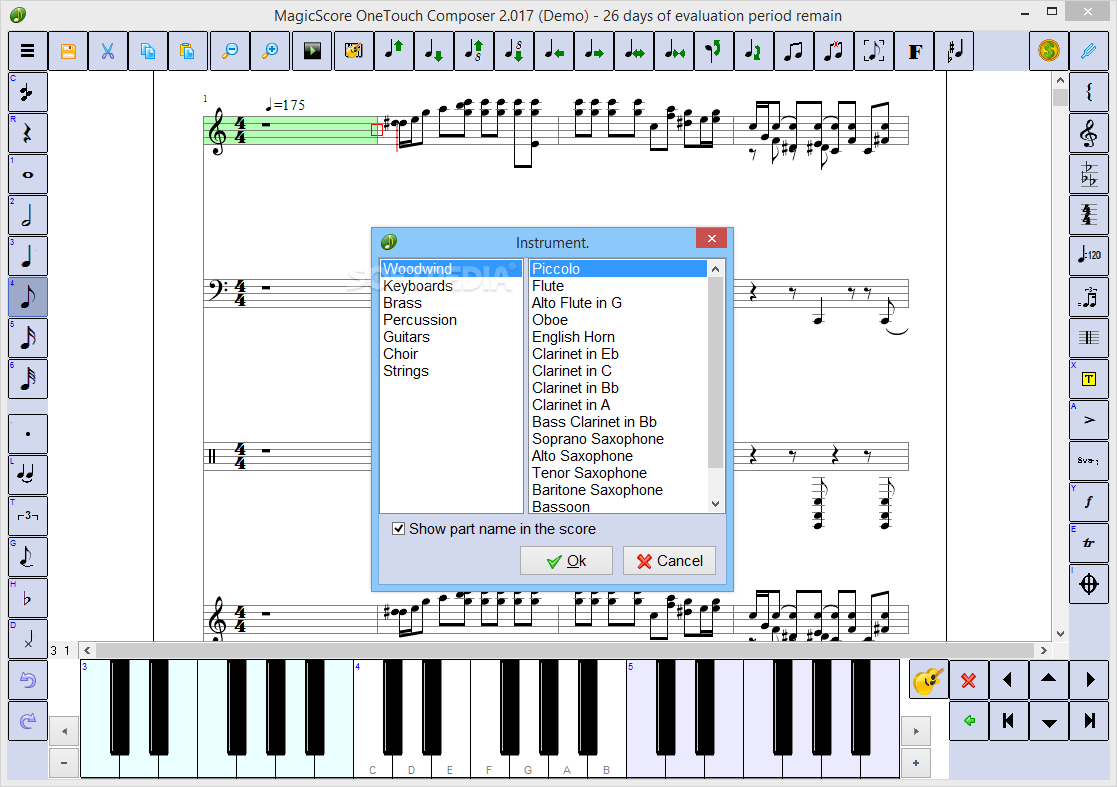Select Keyboards instrument category
Viewport: 1117px width, 787px height.
coord(451,286)
